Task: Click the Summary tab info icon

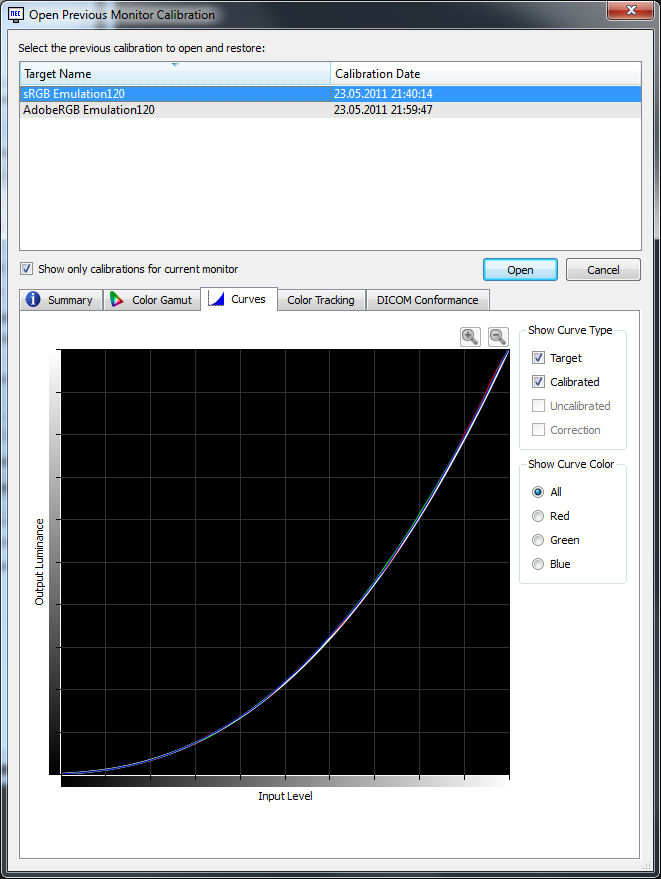Action: tap(33, 300)
